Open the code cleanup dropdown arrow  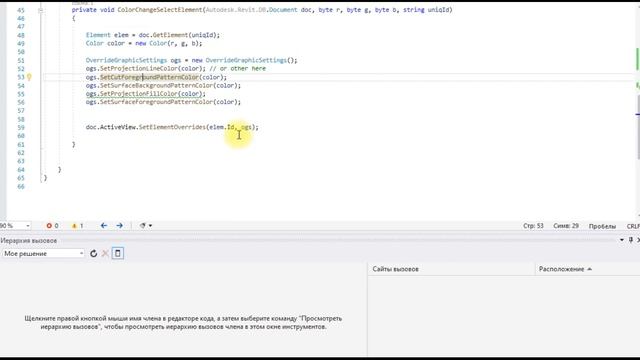point(151,226)
